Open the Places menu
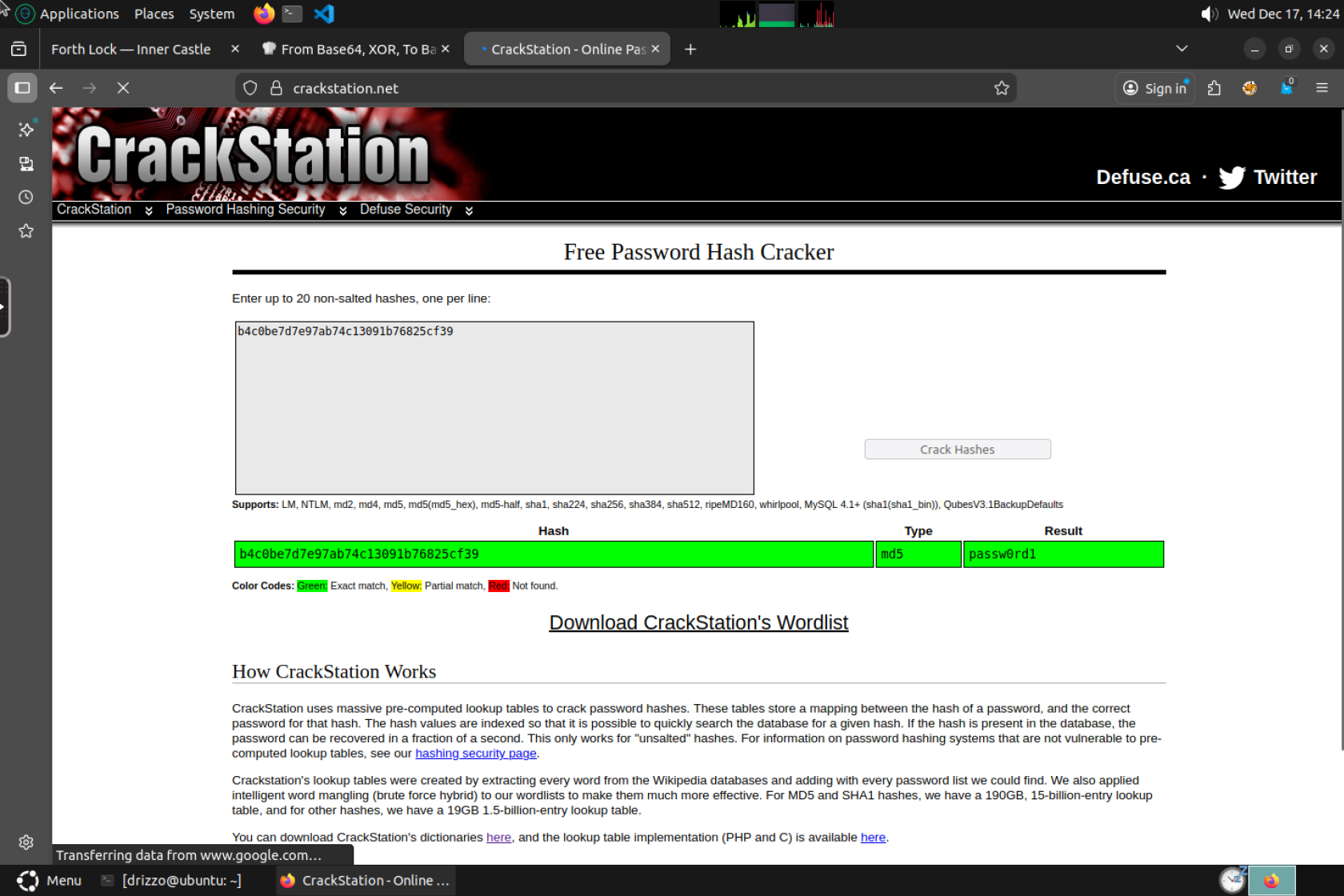 click(x=154, y=14)
